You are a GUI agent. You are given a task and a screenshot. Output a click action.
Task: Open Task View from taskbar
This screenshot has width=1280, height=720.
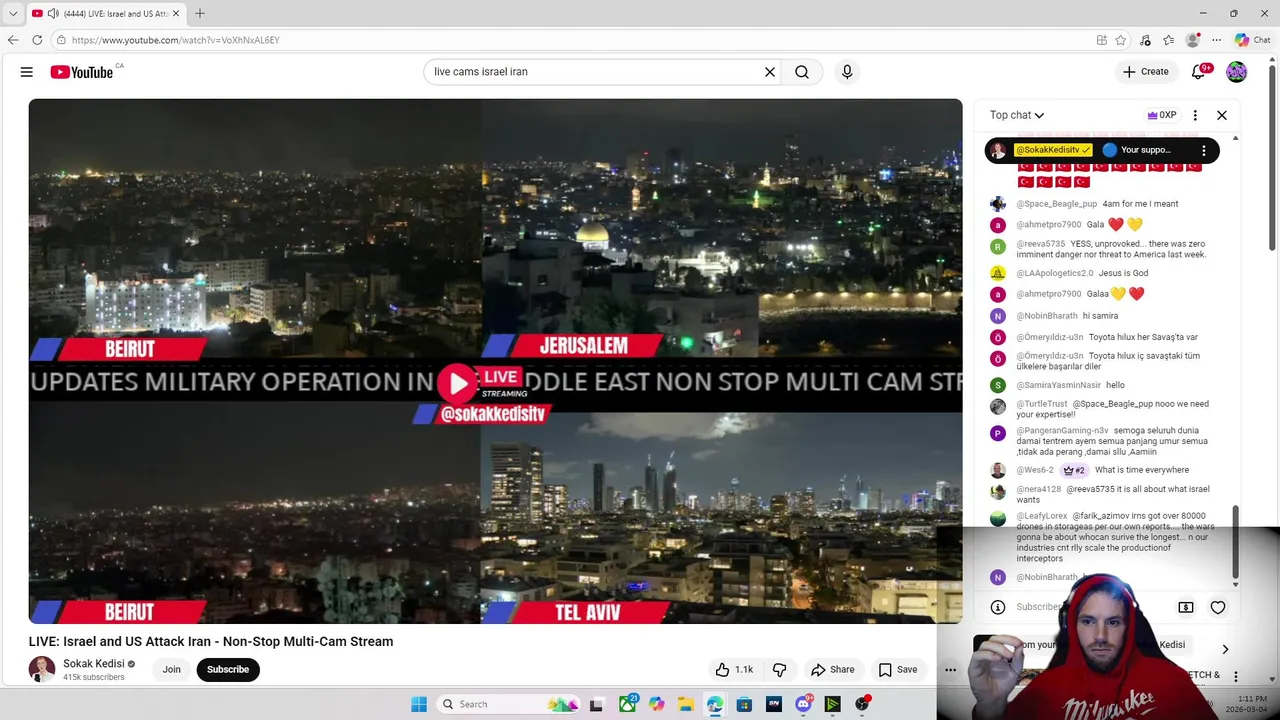click(597, 704)
